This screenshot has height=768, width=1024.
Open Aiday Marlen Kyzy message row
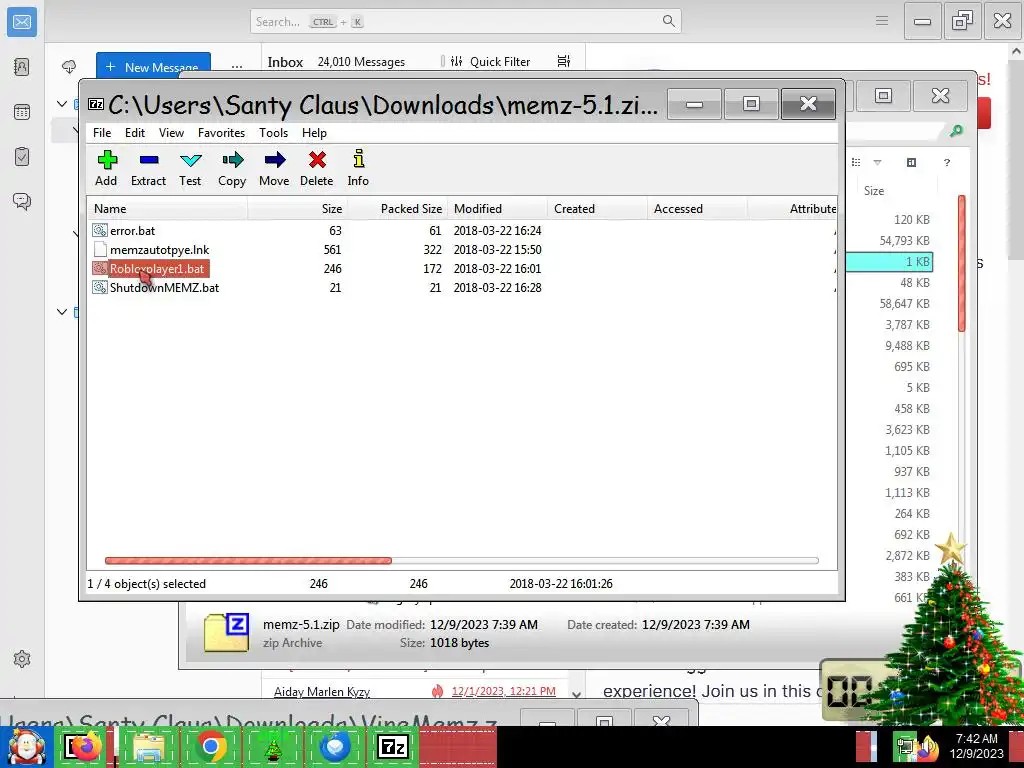[415, 691]
